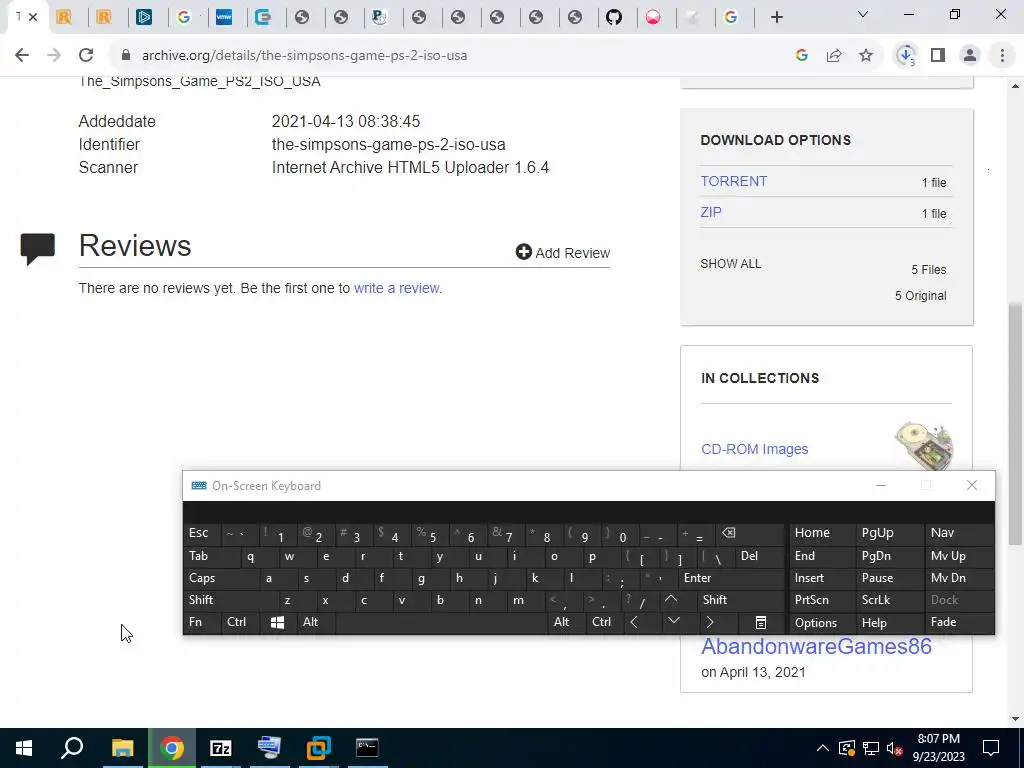Open File Explorer from taskbar
This screenshot has width=1024, height=768.
pyautogui.click(x=122, y=748)
